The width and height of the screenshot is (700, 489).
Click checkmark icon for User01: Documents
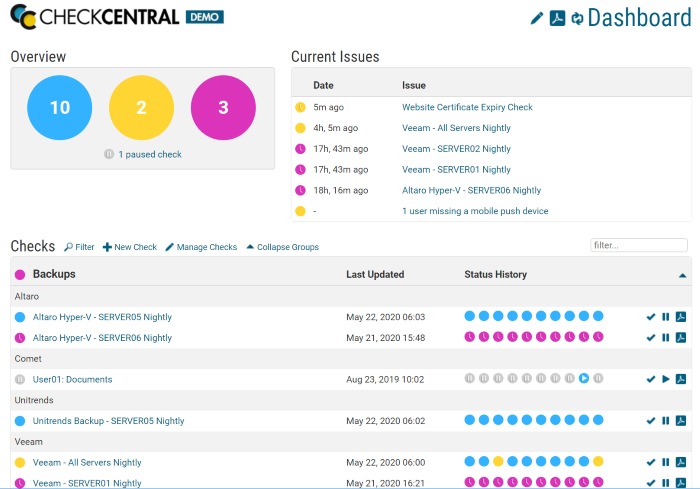click(x=651, y=379)
